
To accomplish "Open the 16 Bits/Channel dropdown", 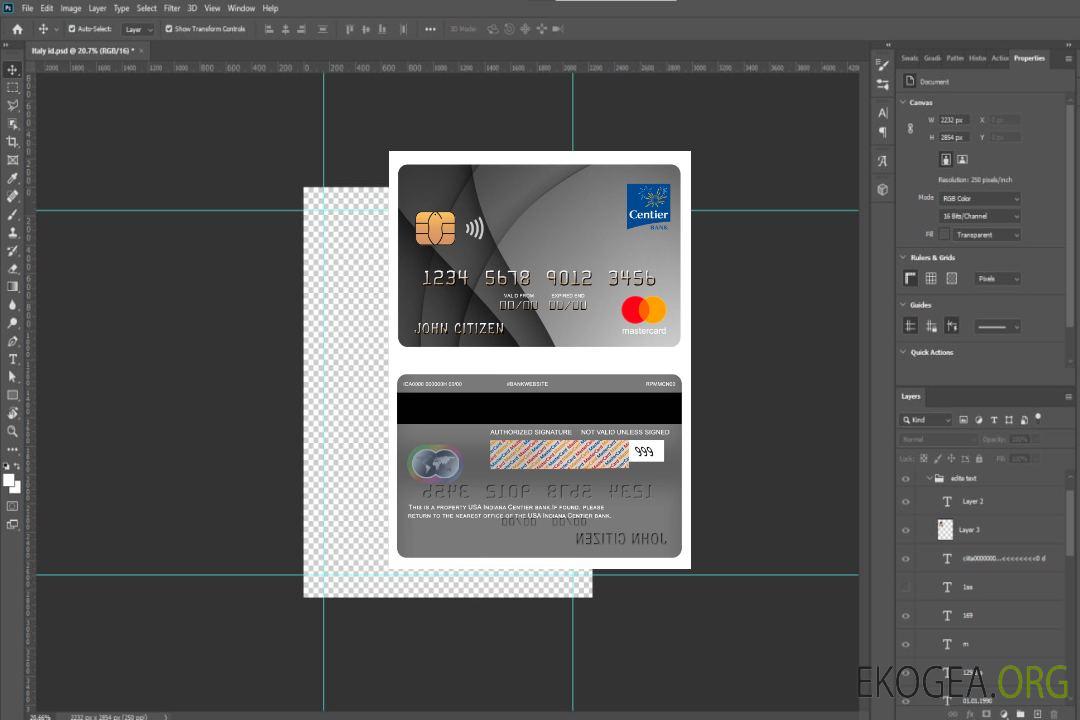I will [x=979, y=216].
